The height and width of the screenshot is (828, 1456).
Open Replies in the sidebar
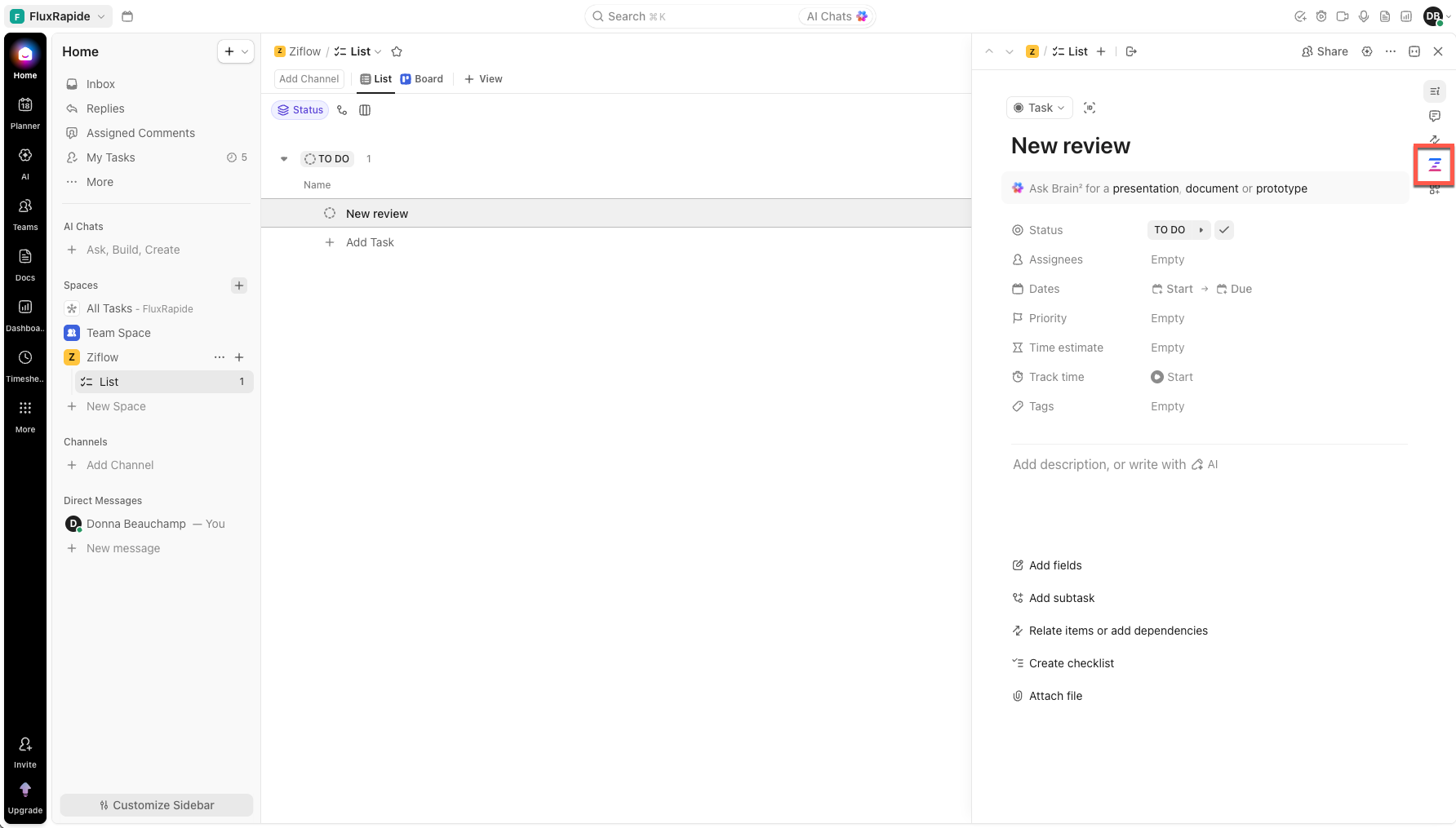click(x=156, y=108)
